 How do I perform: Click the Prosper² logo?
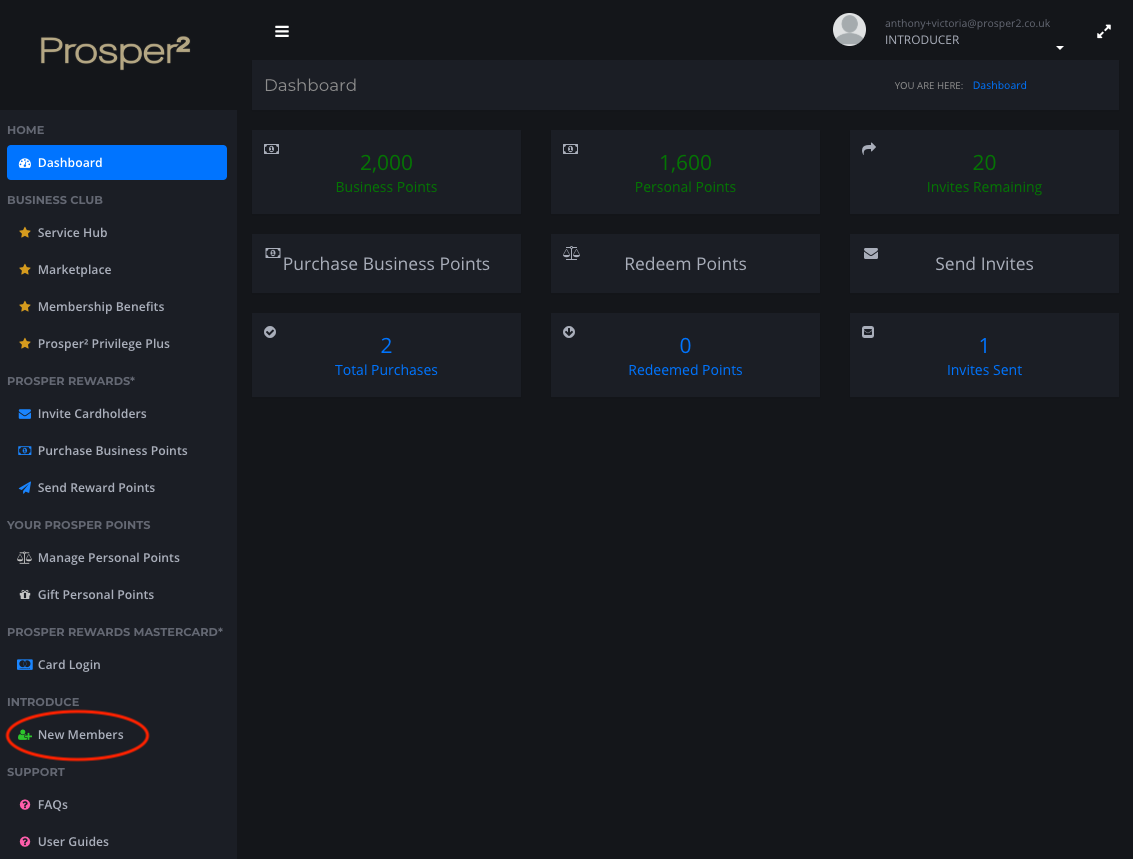coord(115,51)
